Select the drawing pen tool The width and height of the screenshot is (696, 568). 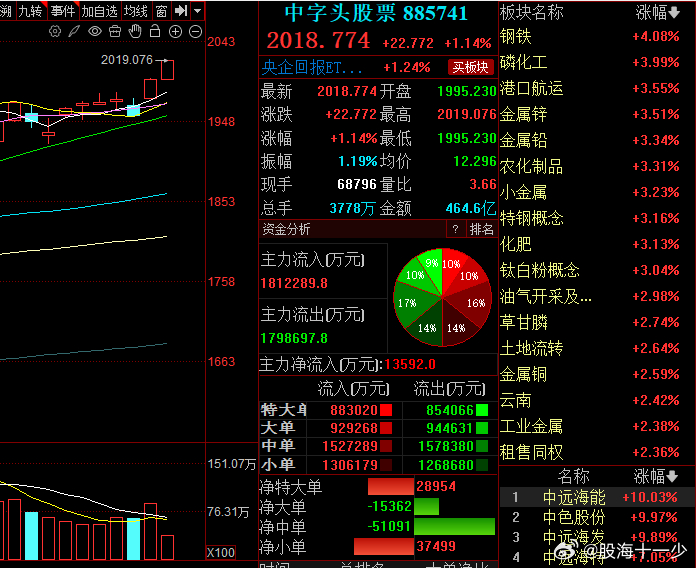click(74, 31)
